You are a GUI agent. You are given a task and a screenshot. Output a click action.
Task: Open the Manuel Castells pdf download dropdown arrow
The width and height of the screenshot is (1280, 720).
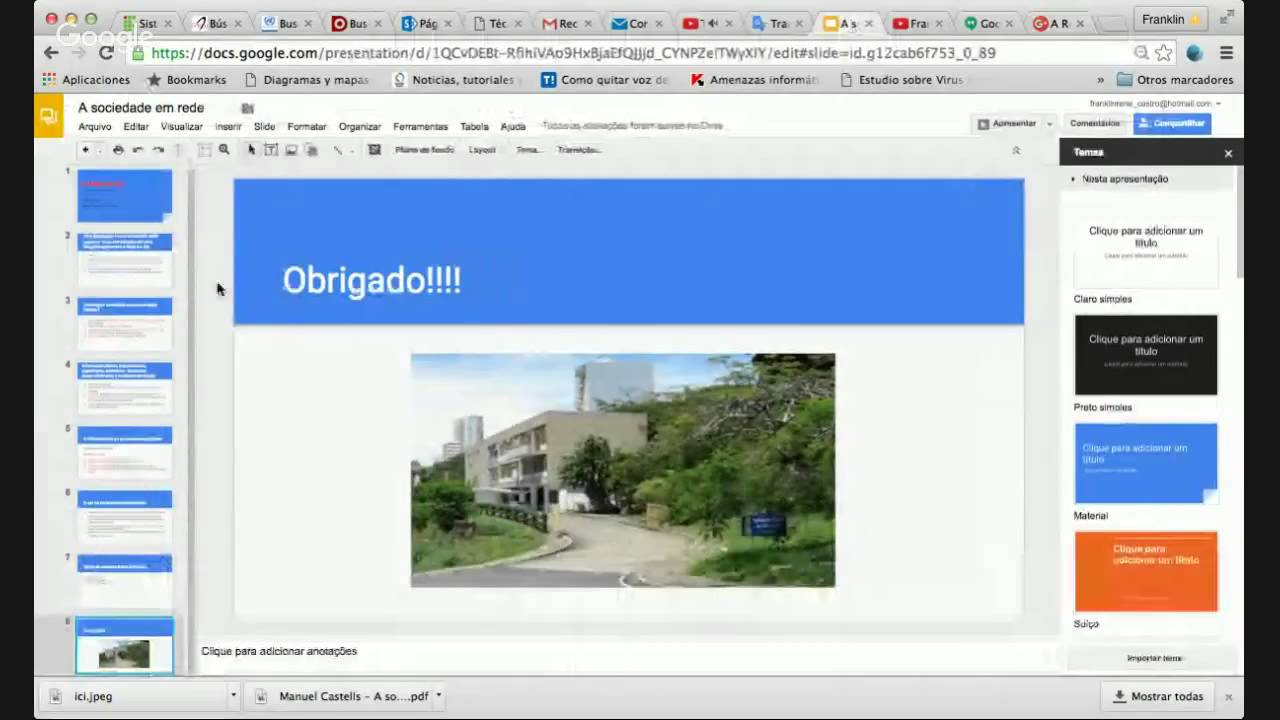(x=438, y=696)
